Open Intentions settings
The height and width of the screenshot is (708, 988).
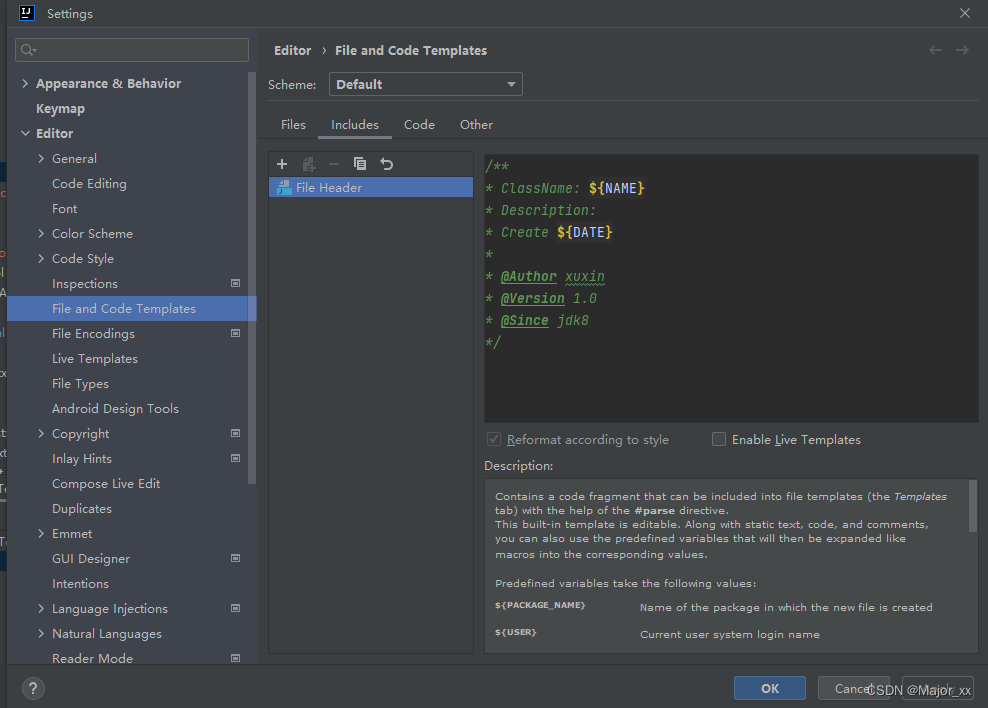81,583
